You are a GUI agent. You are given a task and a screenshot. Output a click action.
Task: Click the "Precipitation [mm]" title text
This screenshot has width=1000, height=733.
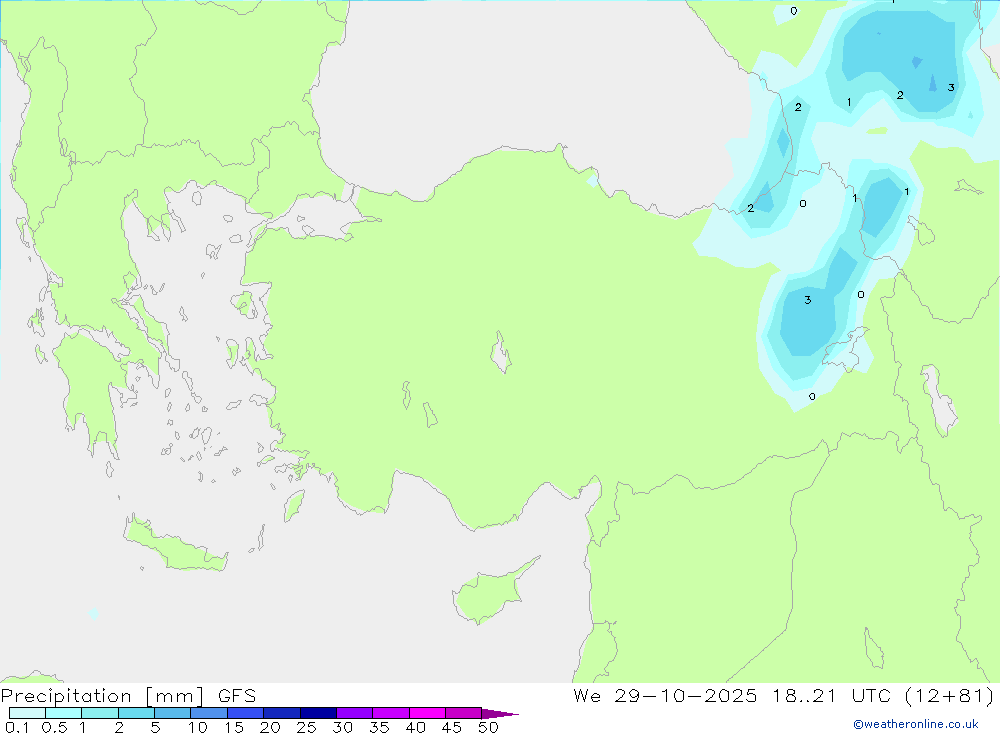102,696
